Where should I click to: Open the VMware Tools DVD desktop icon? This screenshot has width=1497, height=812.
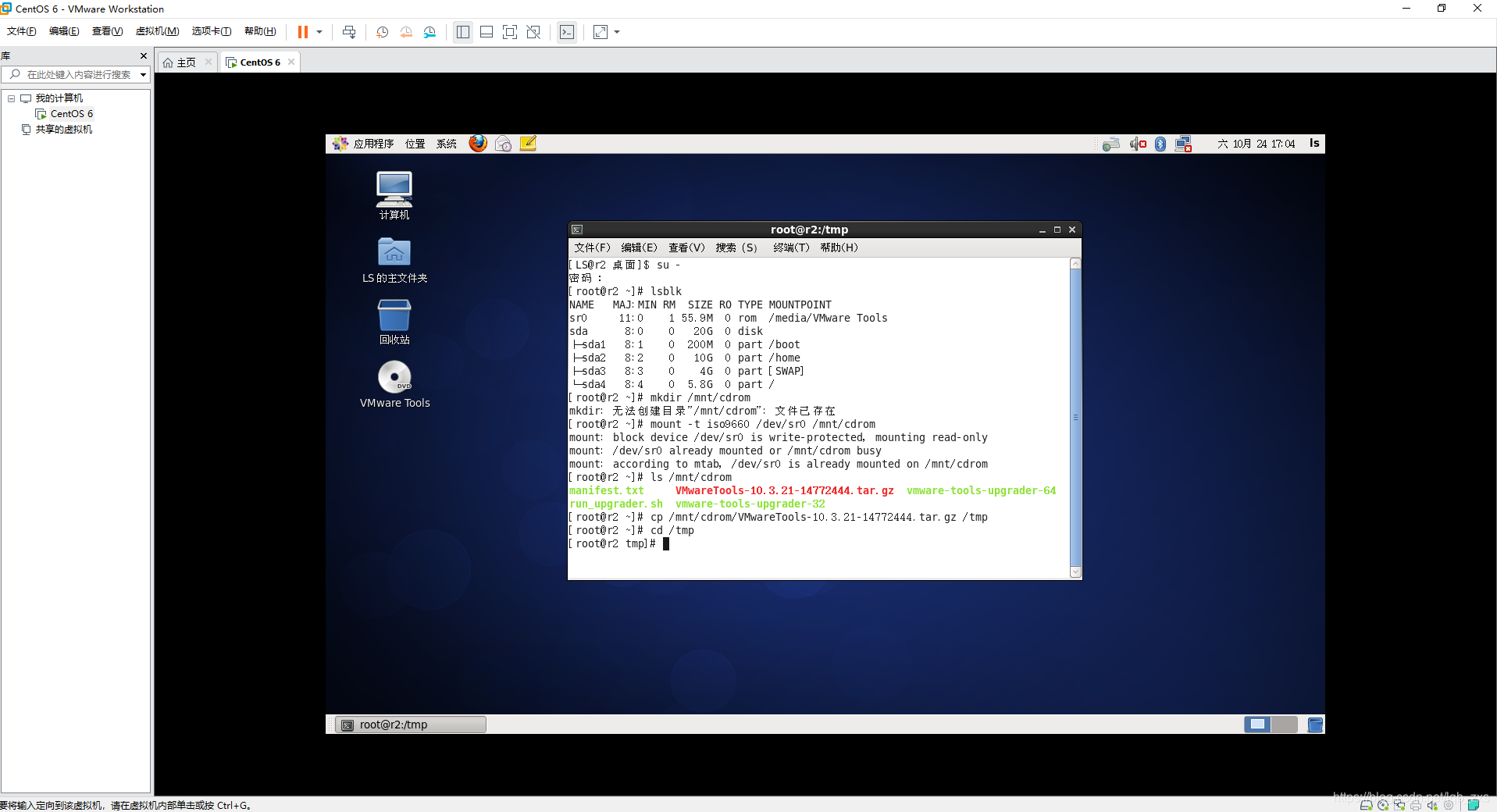pos(394,384)
